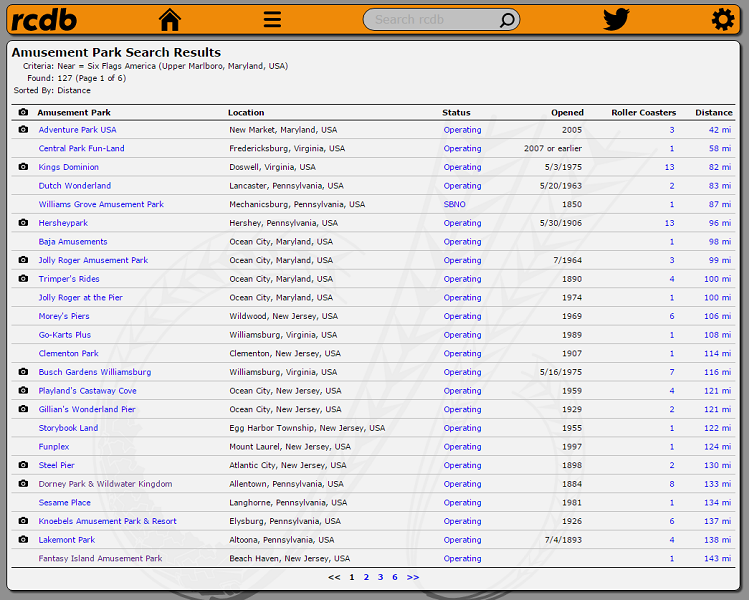The height and width of the screenshot is (600, 749).
Task: Click 143 mi distance for Fantasy Island
Action: (717, 558)
